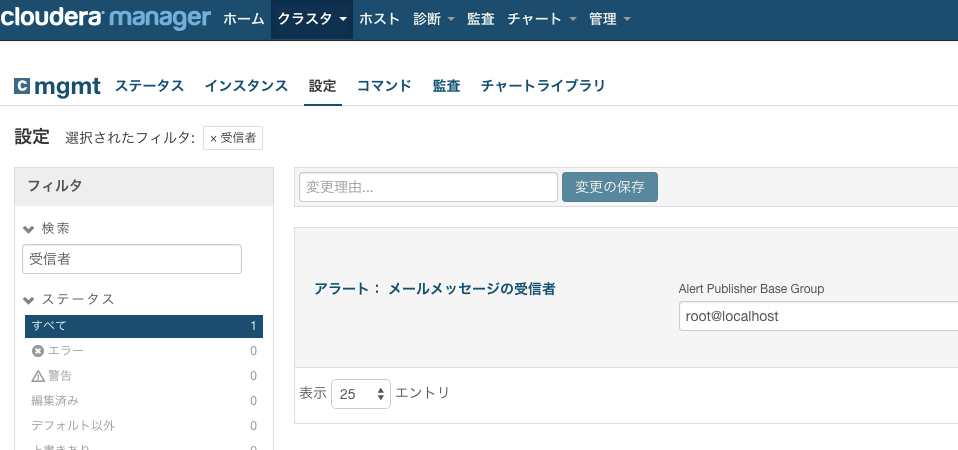Click the フィルタ panel header
Viewport: 958px width, 450px height.
(x=144, y=186)
